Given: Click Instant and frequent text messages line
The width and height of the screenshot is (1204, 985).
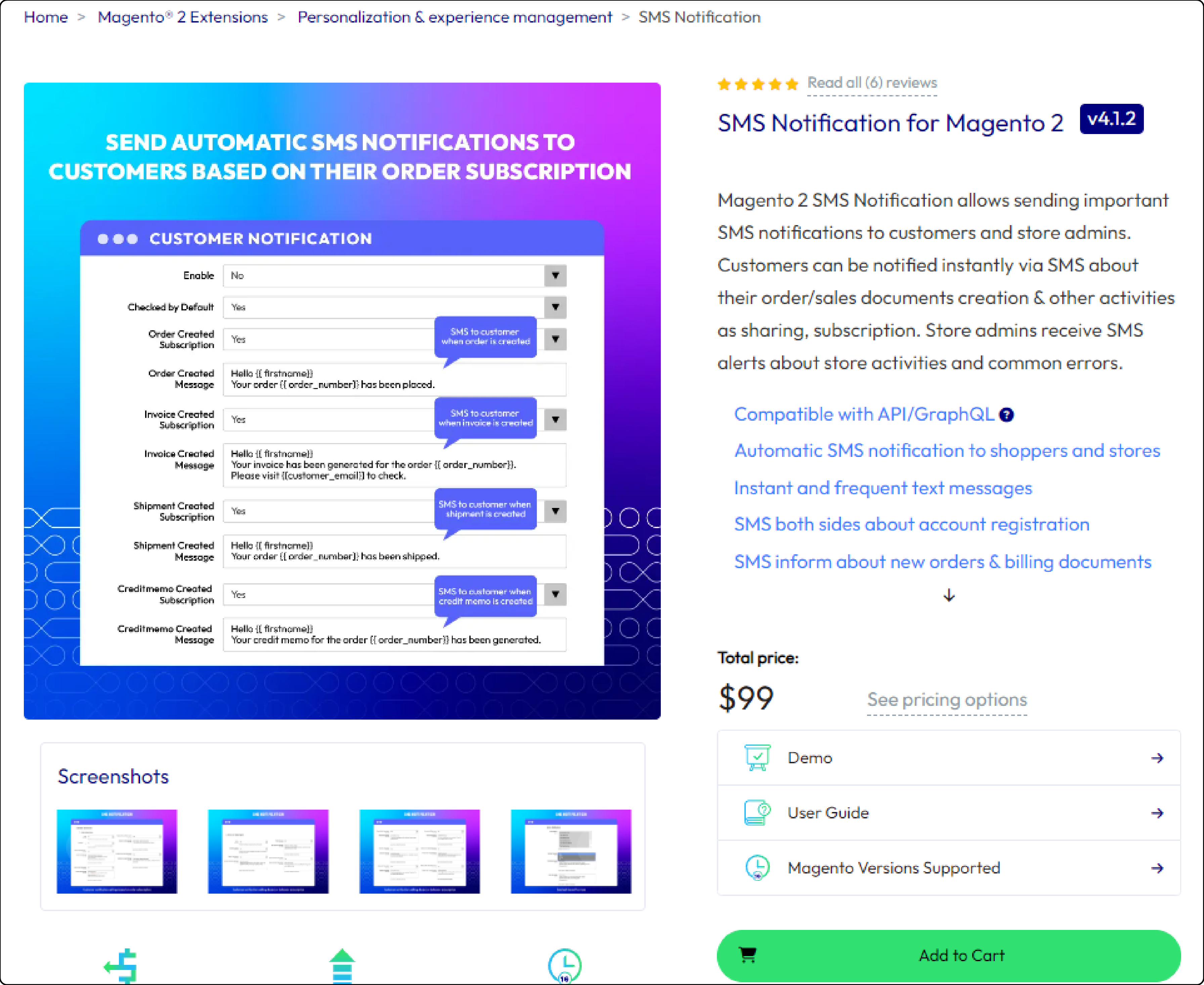Looking at the screenshot, I should pos(883,488).
